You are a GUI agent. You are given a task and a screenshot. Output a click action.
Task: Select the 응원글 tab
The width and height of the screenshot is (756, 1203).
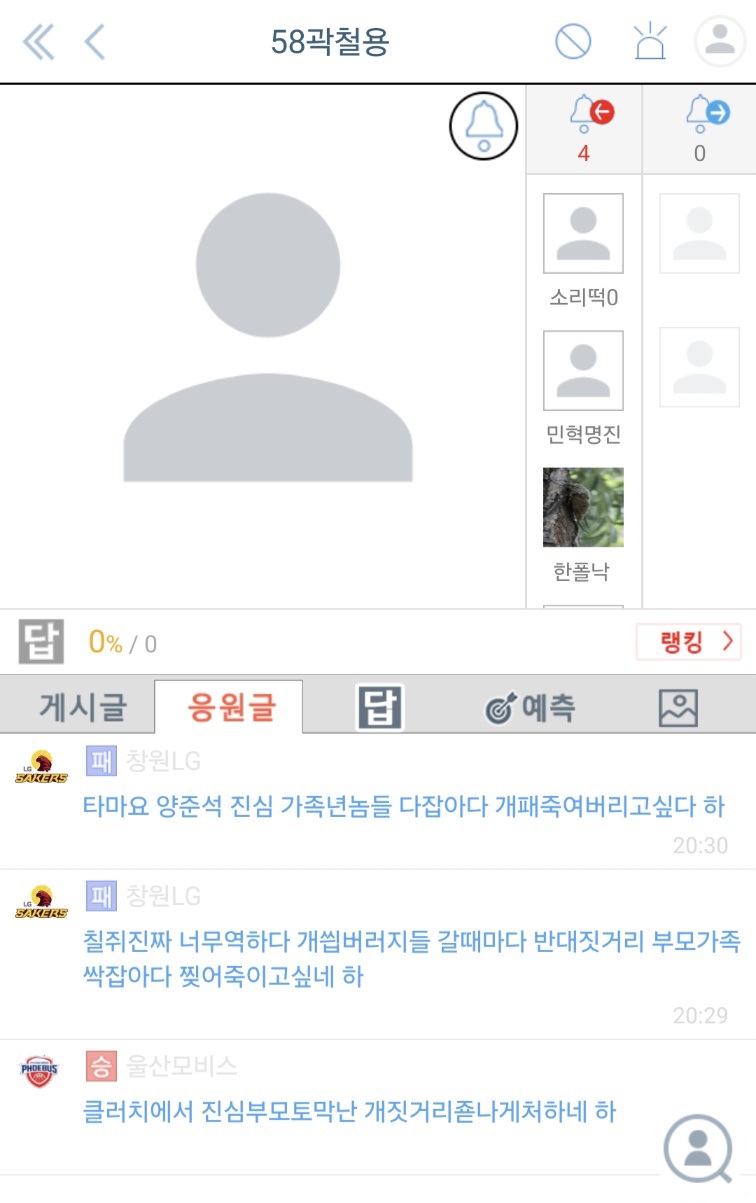click(230, 707)
